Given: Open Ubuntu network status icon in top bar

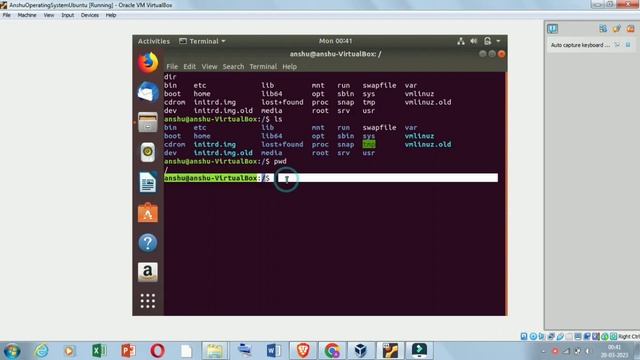Looking at the screenshot, I should pyautogui.click(x=461, y=41).
